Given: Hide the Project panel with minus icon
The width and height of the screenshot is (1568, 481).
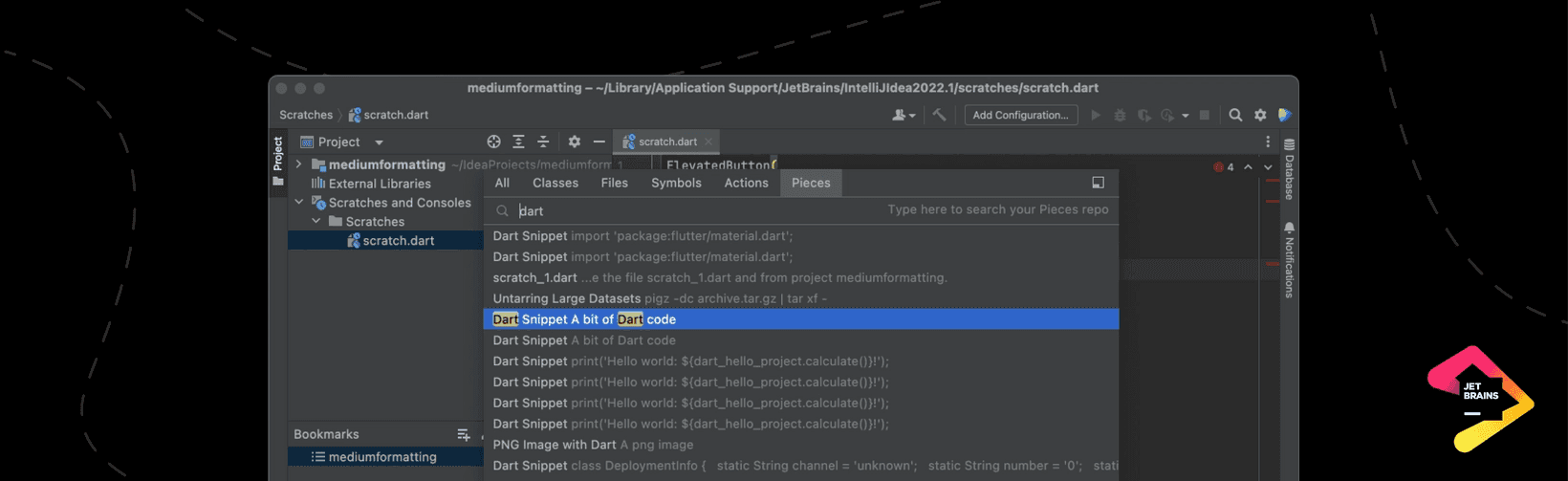Looking at the screenshot, I should (x=599, y=142).
